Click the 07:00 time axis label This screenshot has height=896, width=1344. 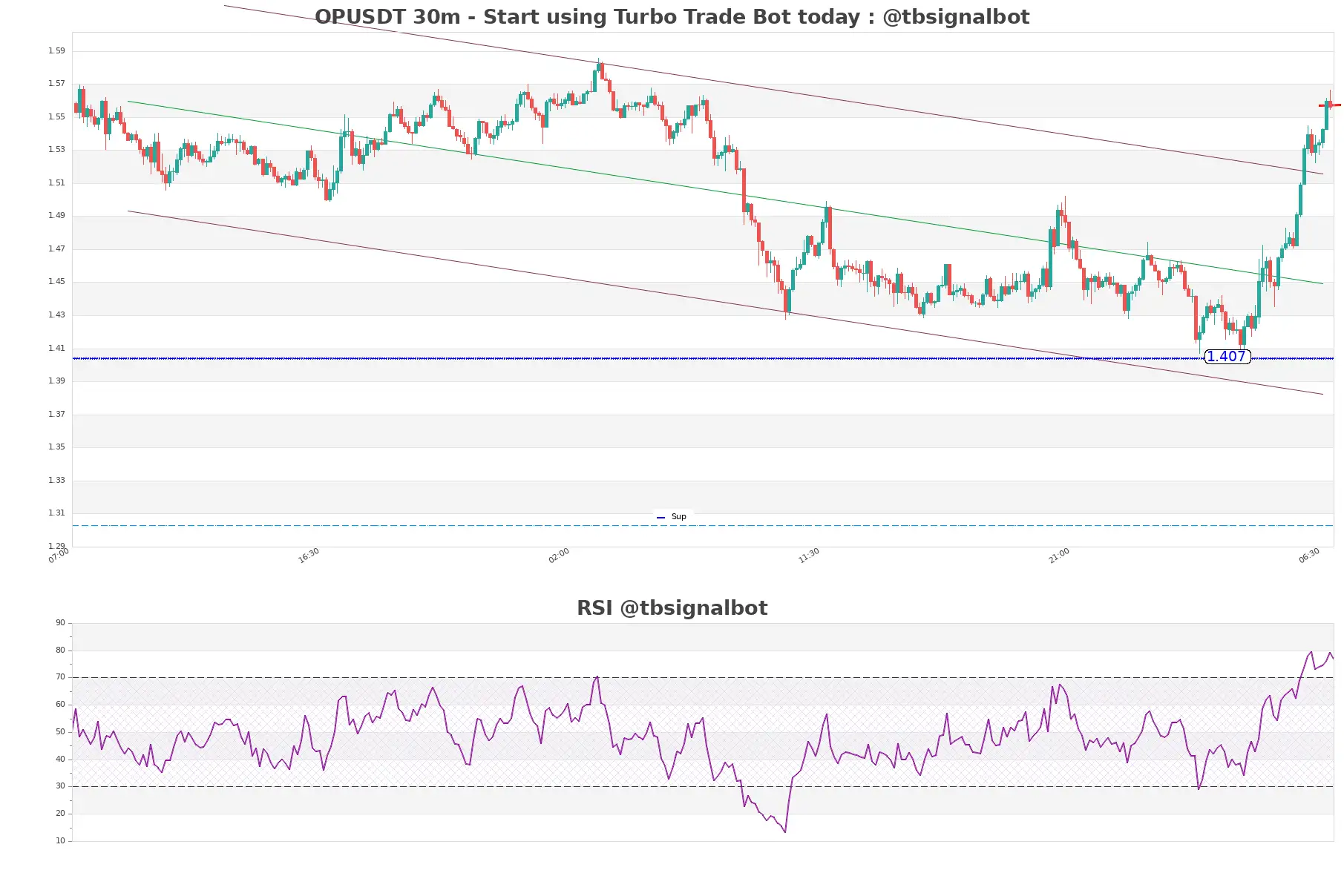59,556
